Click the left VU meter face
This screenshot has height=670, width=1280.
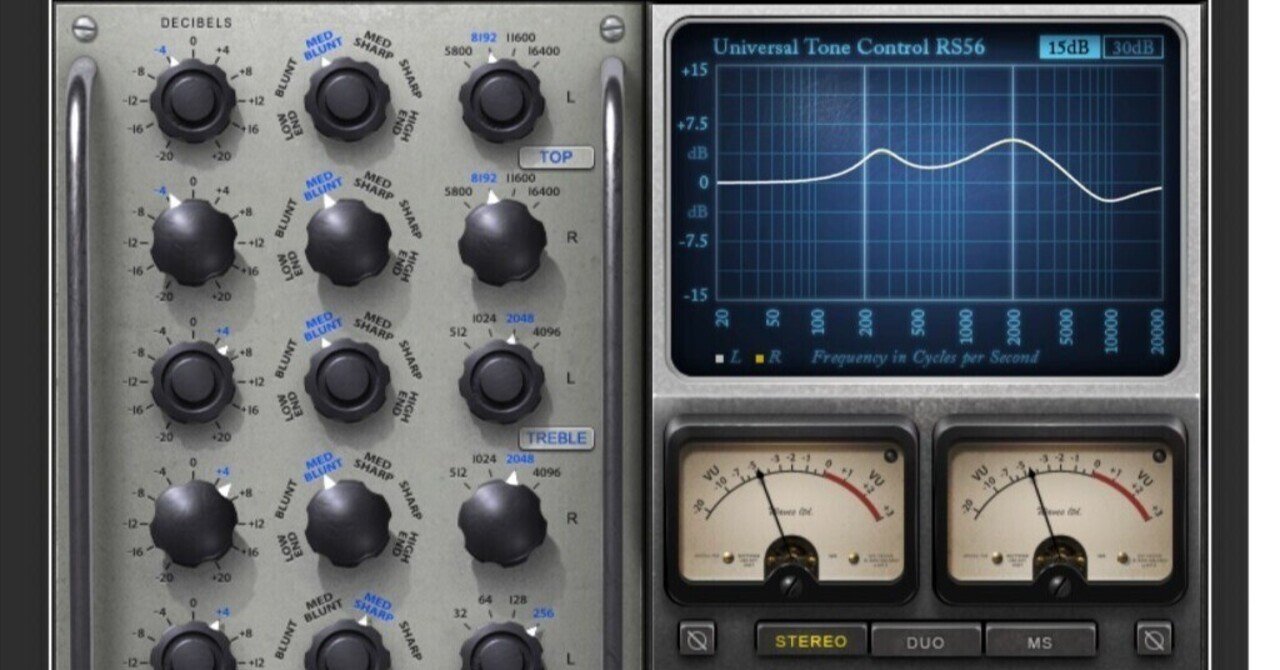(x=790, y=513)
